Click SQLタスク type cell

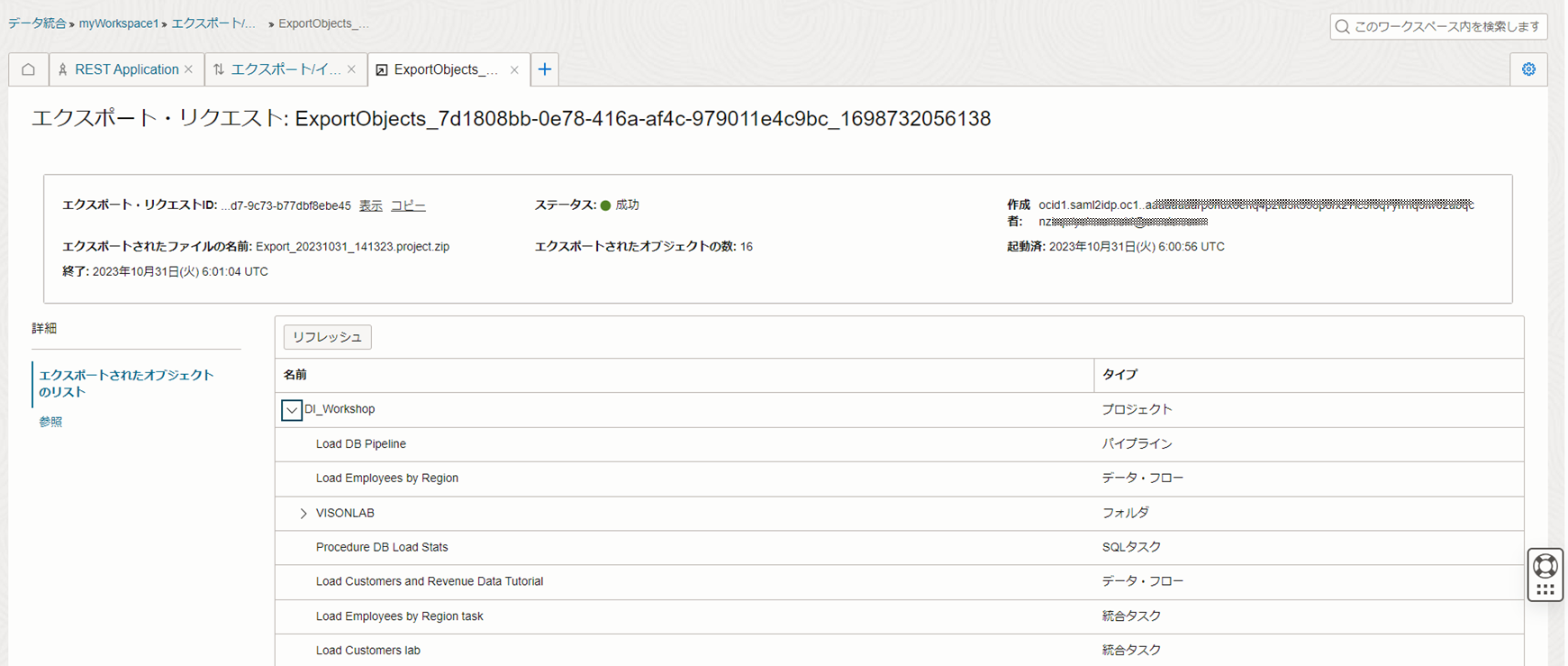point(1131,548)
